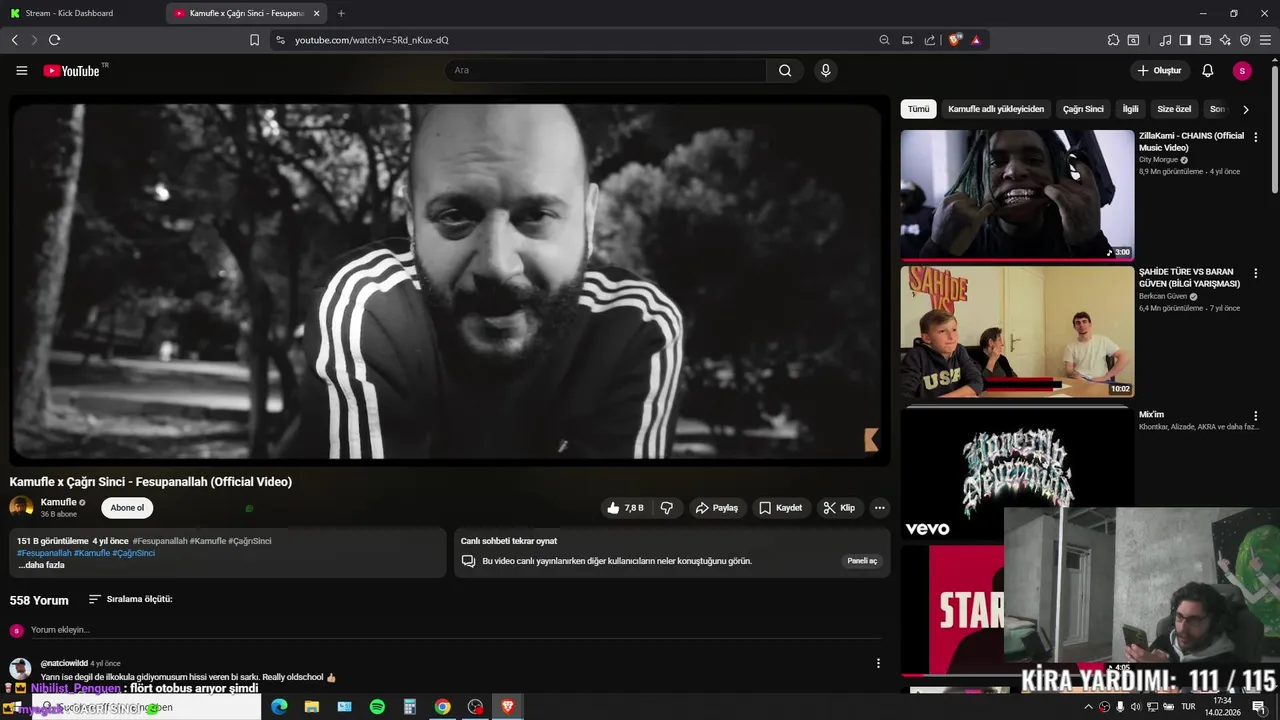Dislike the video with thumbs down

[667, 508]
